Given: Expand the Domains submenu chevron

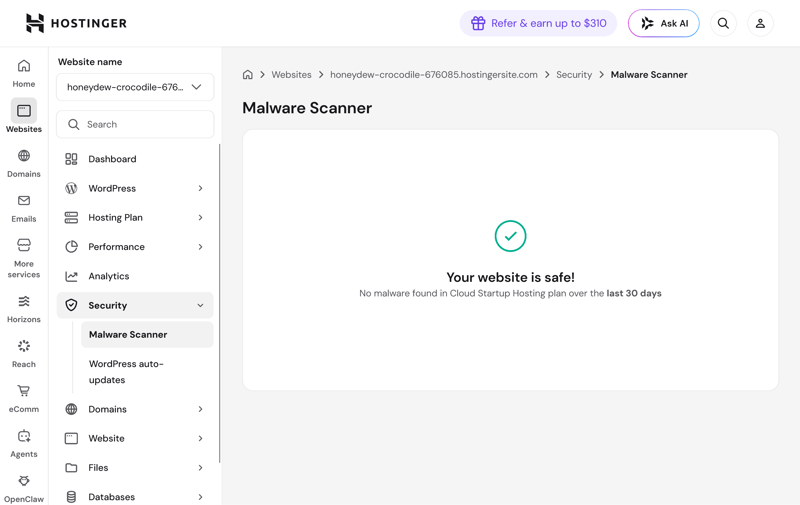Looking at the screenshot, I should pos(201,409).
